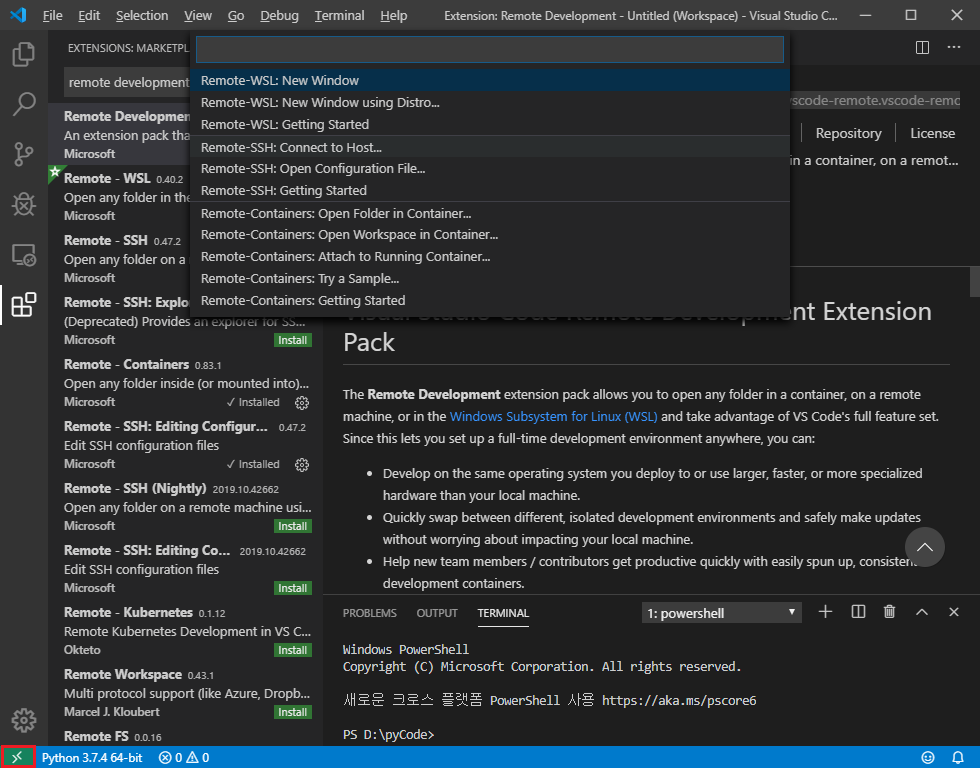
Task: Create a new terminal with plus icon
Action: coord(826,612)
